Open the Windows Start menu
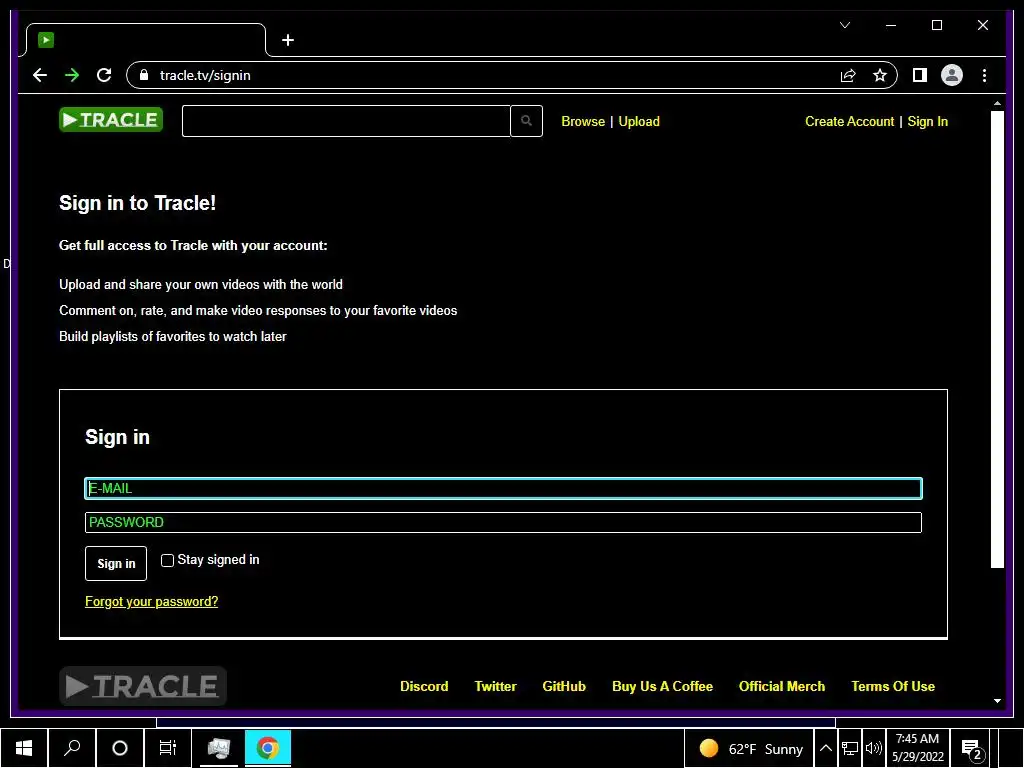Viewport: 1024px width, 768px height. [24, 748]
